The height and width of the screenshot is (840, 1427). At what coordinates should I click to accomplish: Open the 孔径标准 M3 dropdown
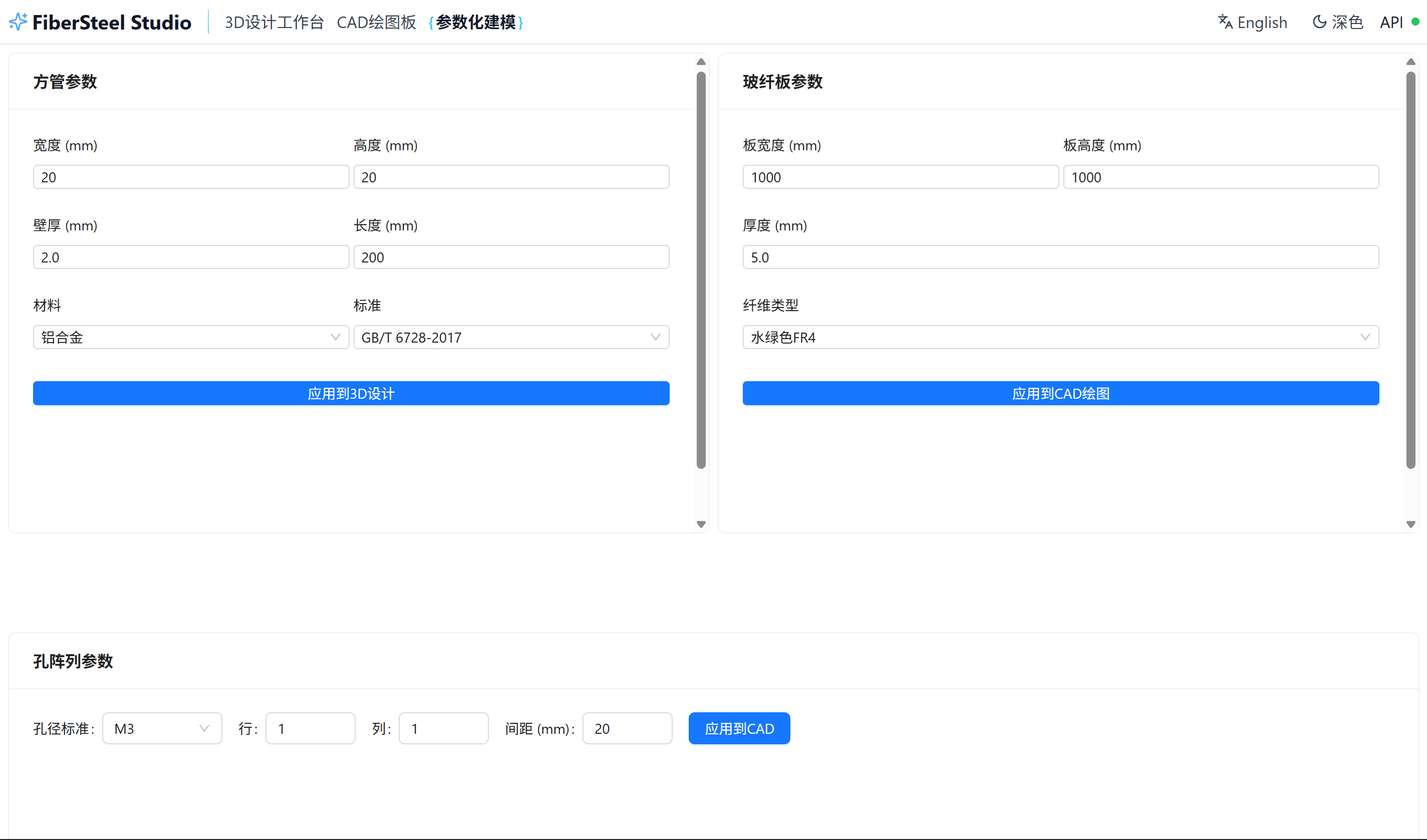(161, 728)
